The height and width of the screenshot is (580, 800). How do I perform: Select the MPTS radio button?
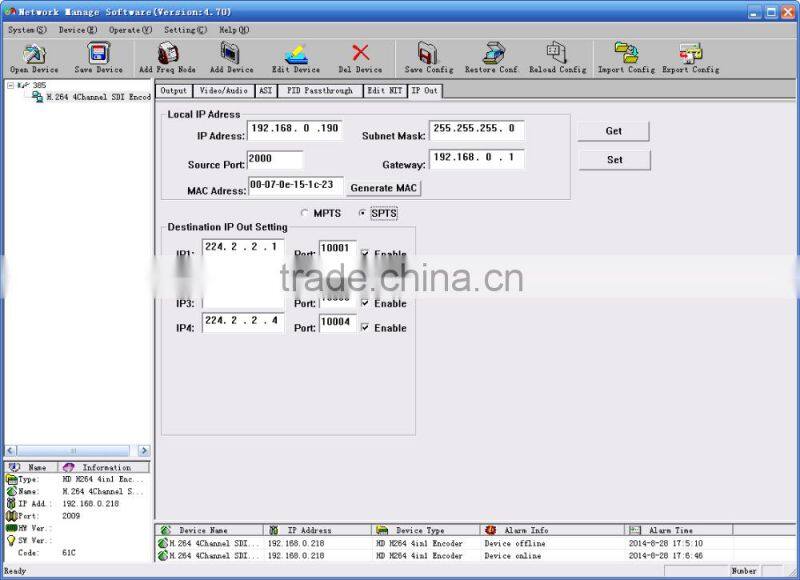click(306, 212)
